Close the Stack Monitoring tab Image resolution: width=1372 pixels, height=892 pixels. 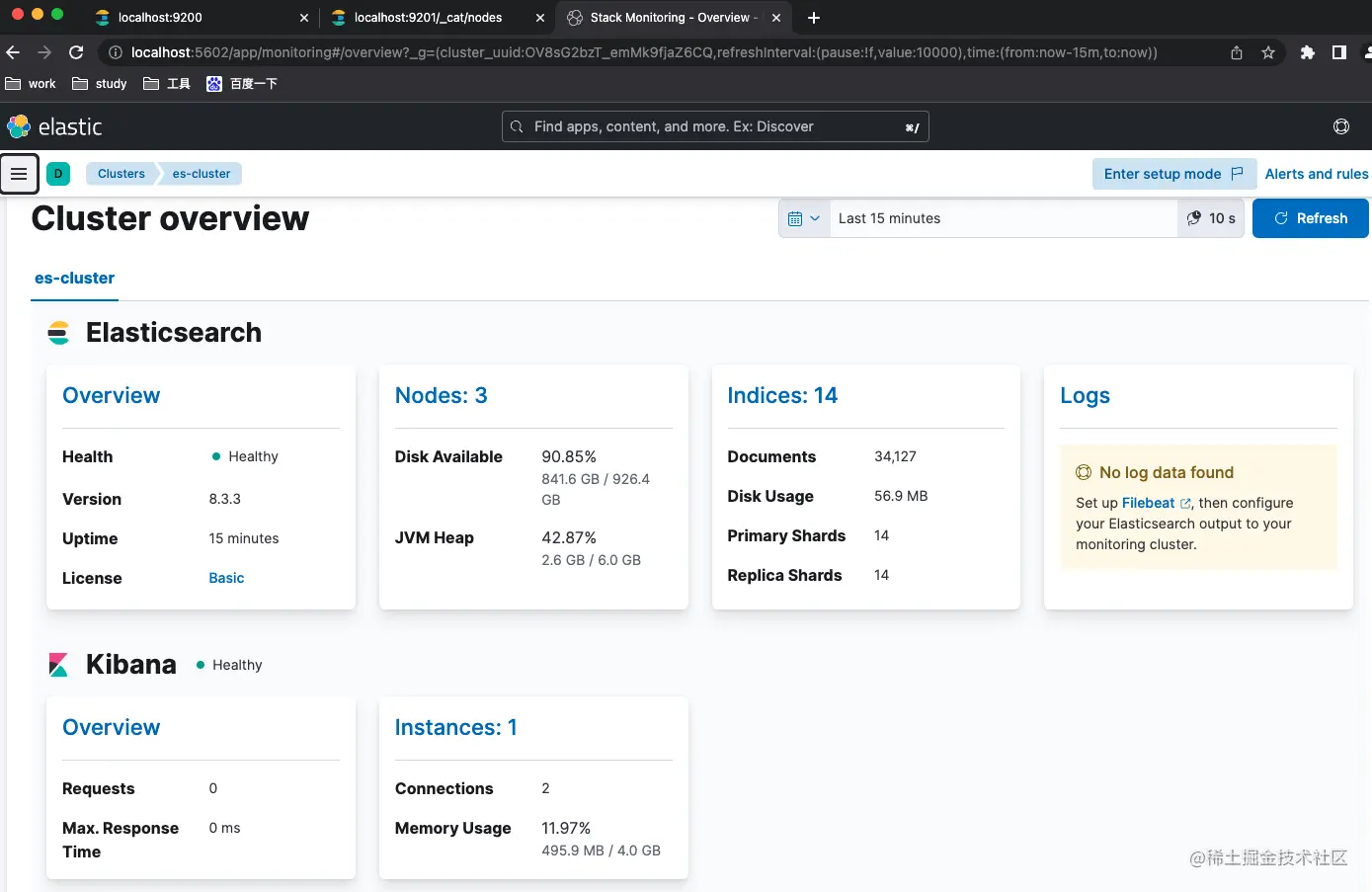[x=776, y=18]
